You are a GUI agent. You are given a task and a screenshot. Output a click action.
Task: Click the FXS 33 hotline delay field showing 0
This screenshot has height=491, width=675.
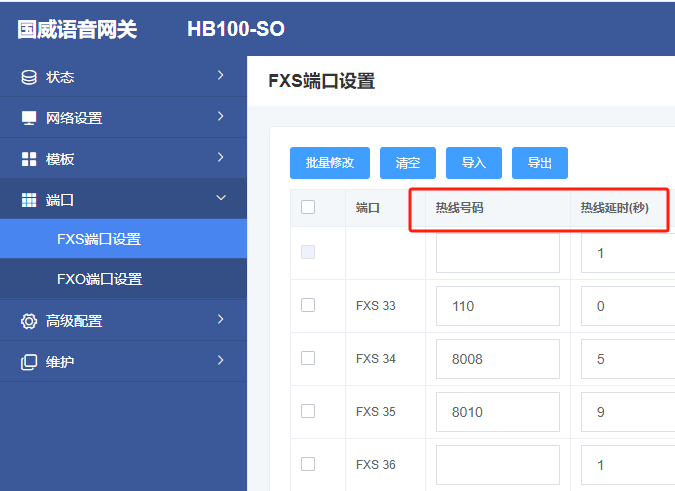coord(628,306)
